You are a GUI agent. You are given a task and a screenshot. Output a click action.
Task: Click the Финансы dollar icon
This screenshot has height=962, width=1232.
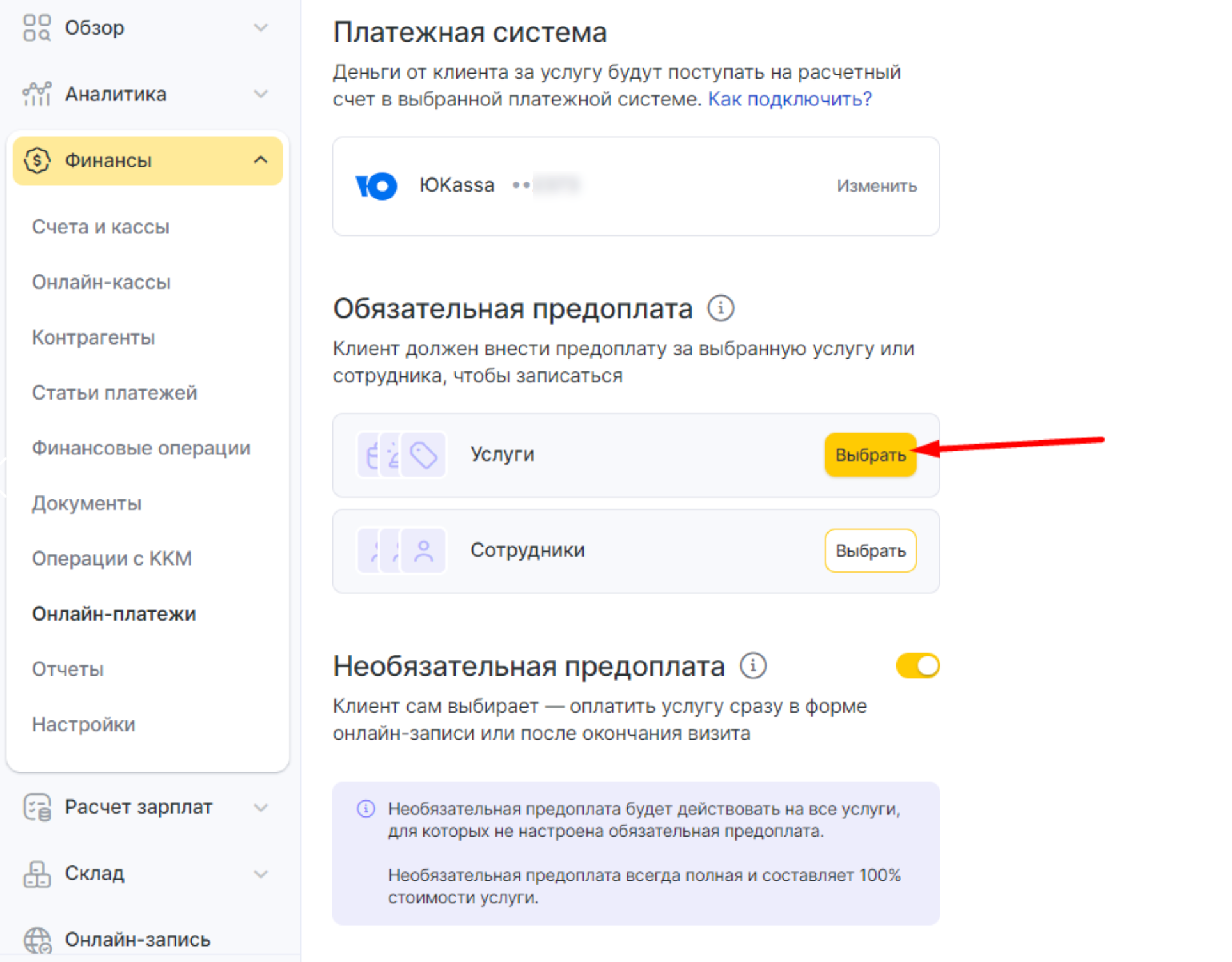[x=36, y=160]
